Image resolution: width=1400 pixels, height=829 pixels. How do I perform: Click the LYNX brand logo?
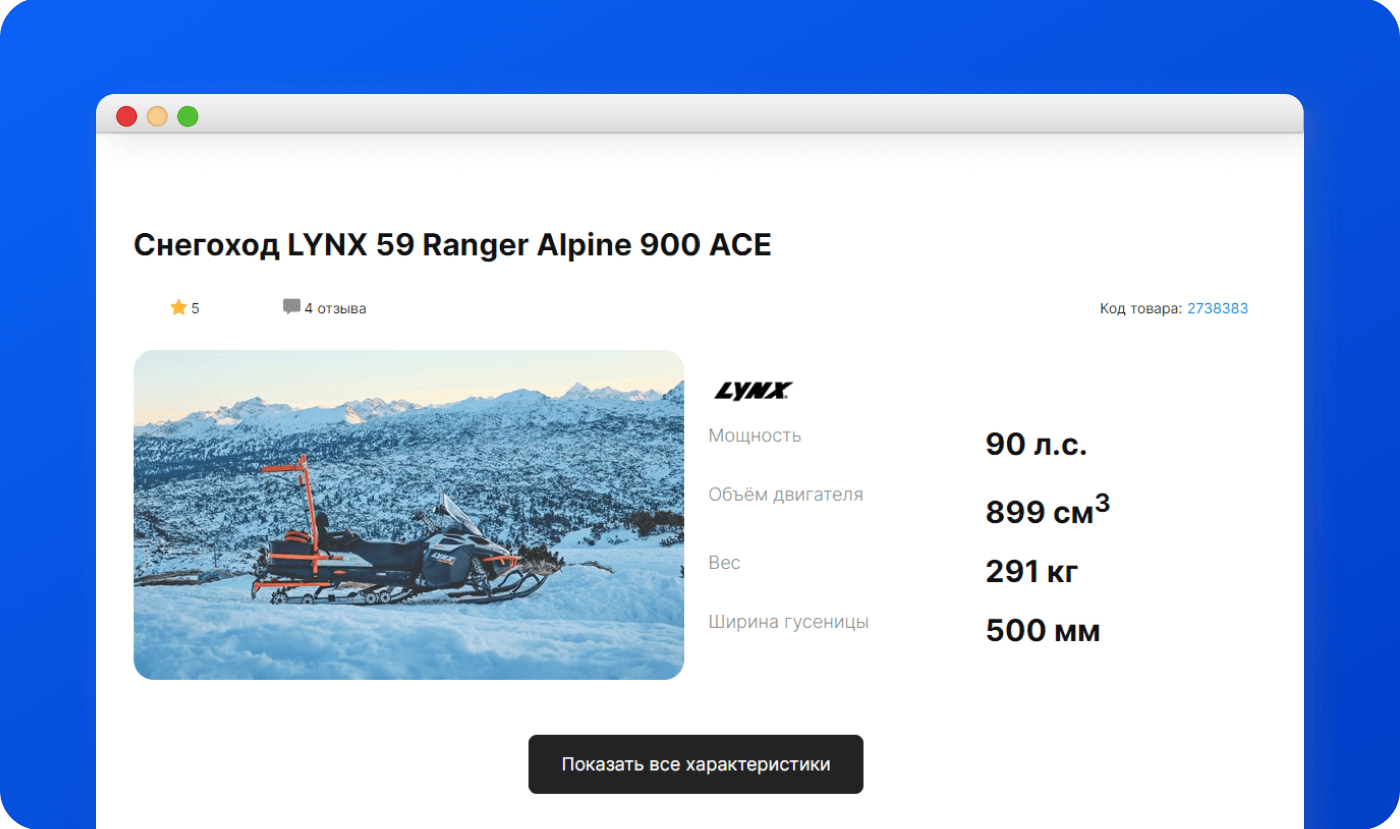[752, 391]
